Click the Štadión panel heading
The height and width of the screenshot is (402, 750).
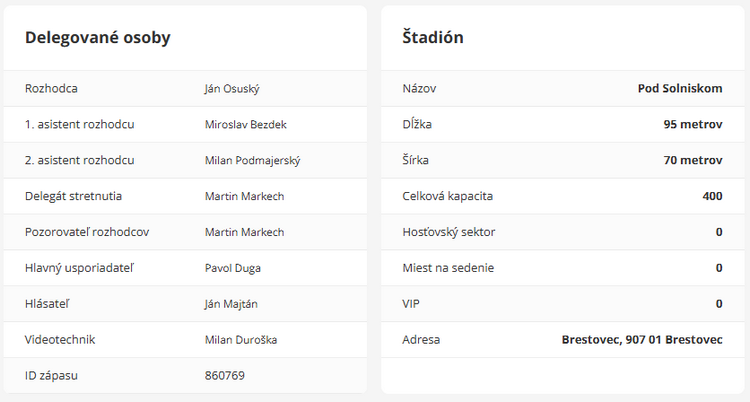point(432,38)
